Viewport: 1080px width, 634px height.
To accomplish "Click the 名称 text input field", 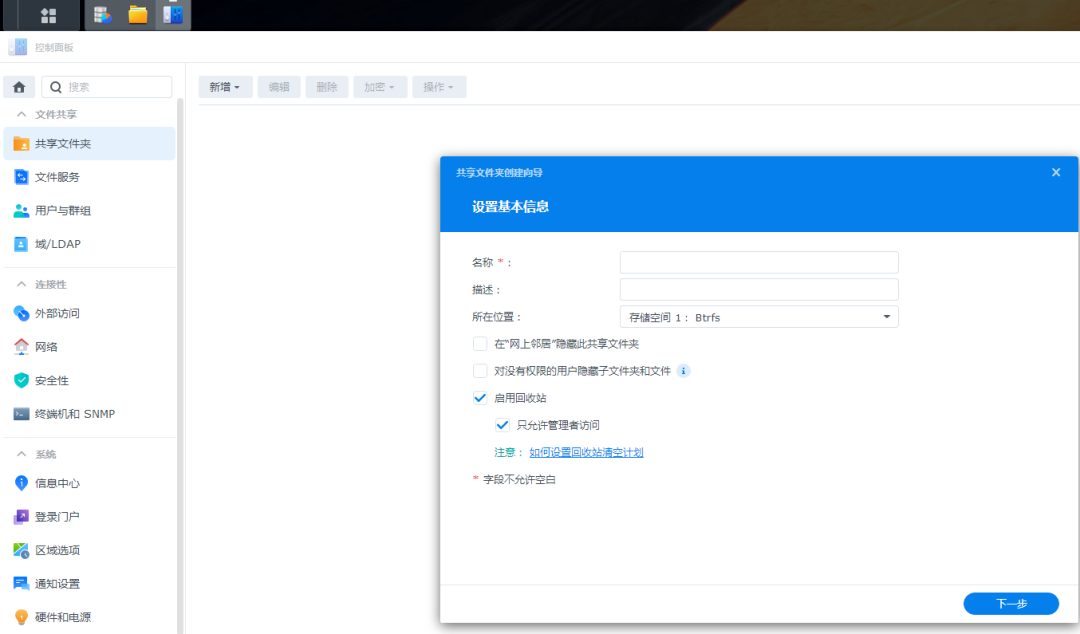I will coord(759,262).
